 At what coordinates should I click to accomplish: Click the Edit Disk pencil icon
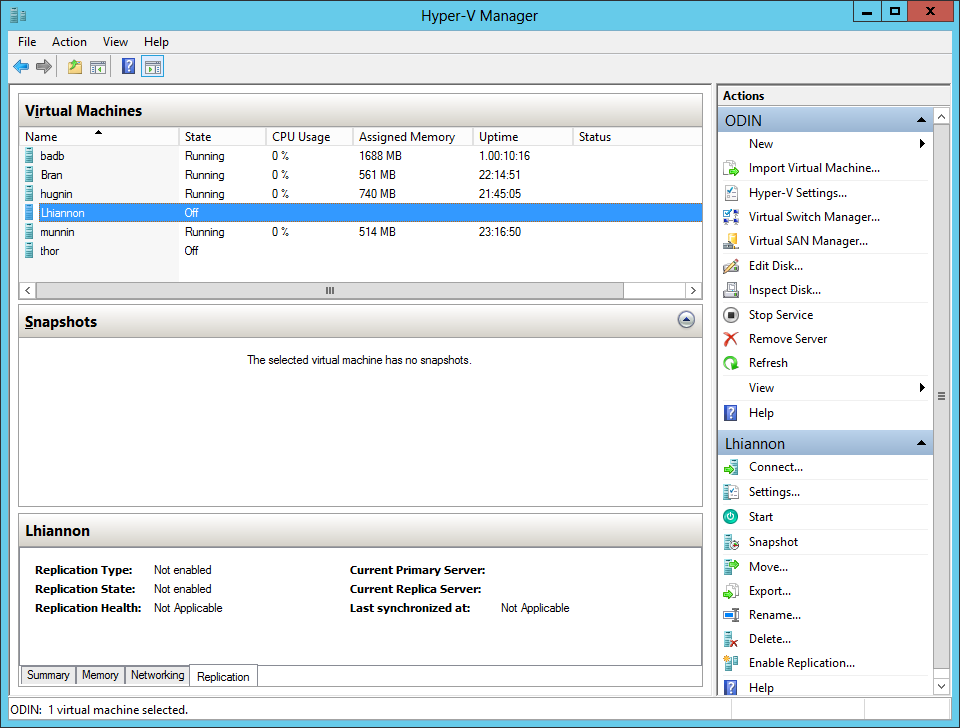pyautogui.click(x=731, y=266)
